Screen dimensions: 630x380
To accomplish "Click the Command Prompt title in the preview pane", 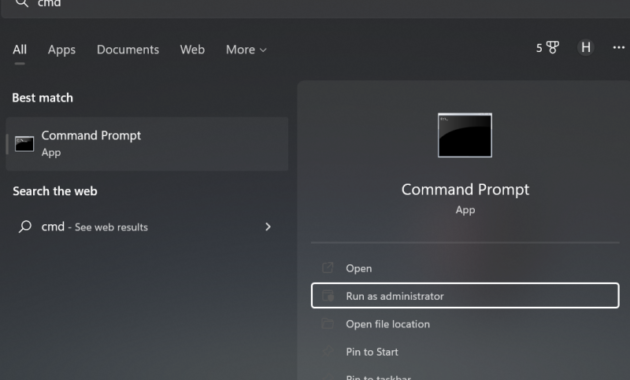I will click(x=465, y=189).
